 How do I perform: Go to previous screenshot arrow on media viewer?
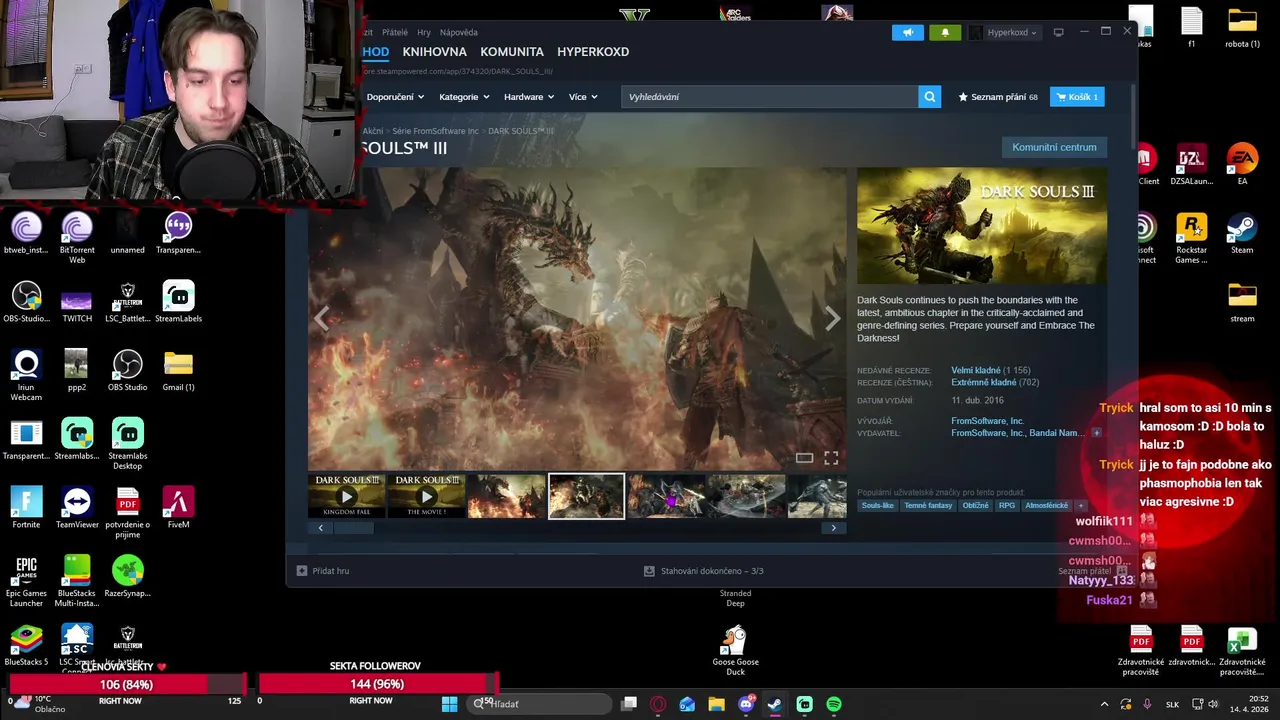(x=322, y=318)
